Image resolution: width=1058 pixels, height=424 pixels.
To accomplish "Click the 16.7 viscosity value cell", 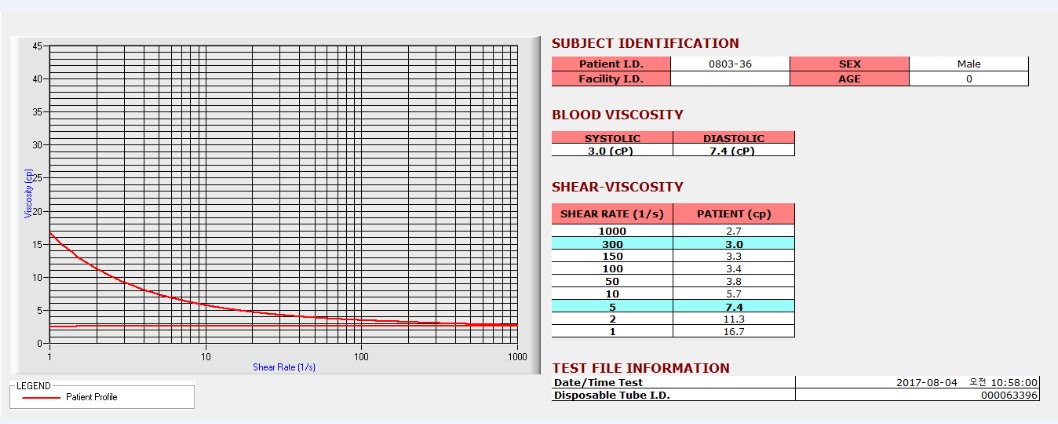I will [x=734, y=332].
